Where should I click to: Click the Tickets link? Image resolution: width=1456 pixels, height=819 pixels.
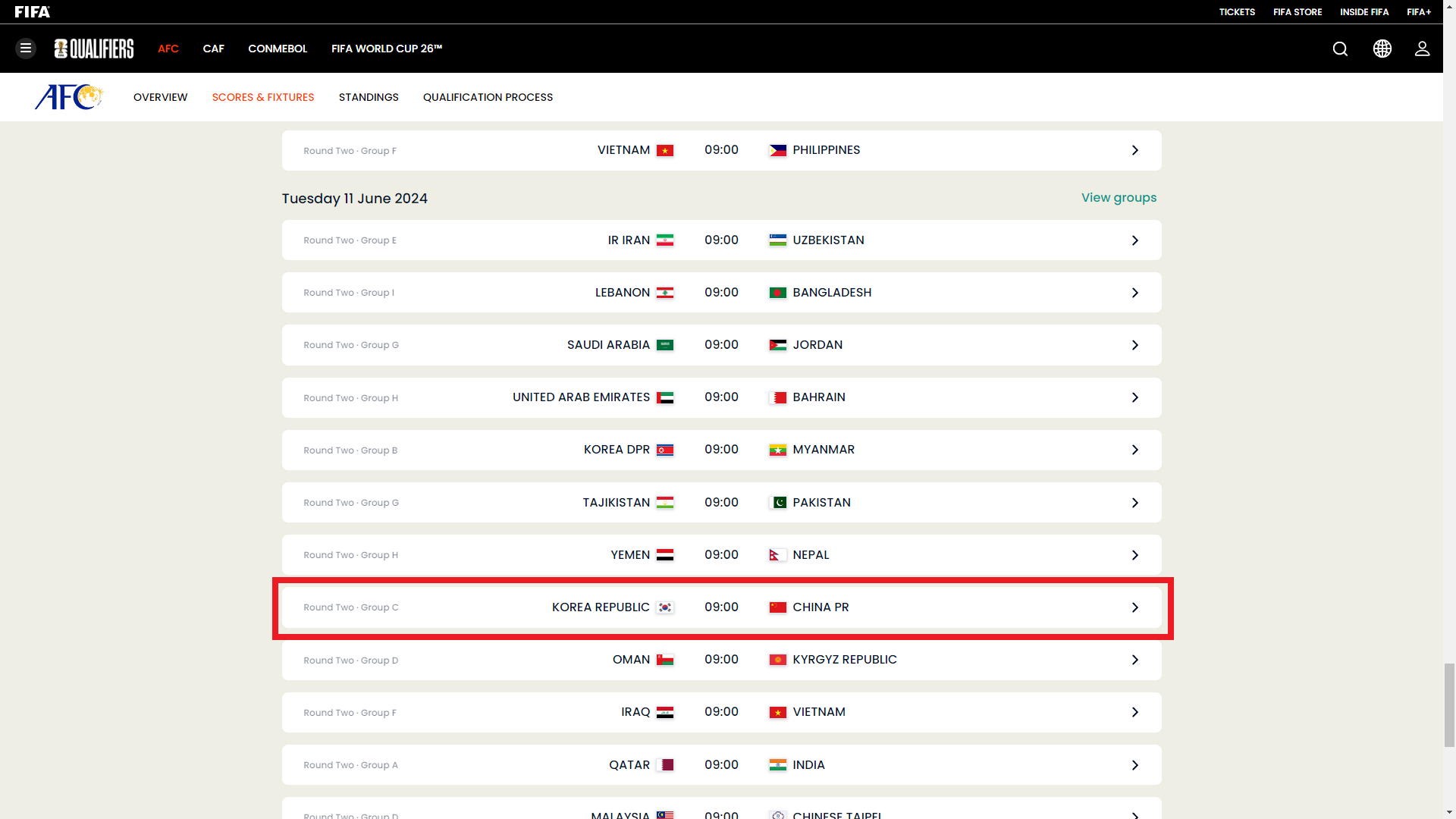1237,12
